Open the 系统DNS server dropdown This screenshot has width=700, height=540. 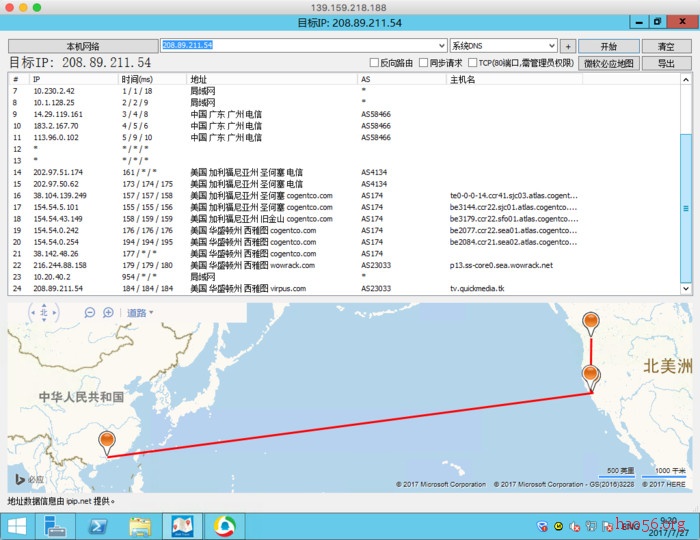(x=551, y=46)
